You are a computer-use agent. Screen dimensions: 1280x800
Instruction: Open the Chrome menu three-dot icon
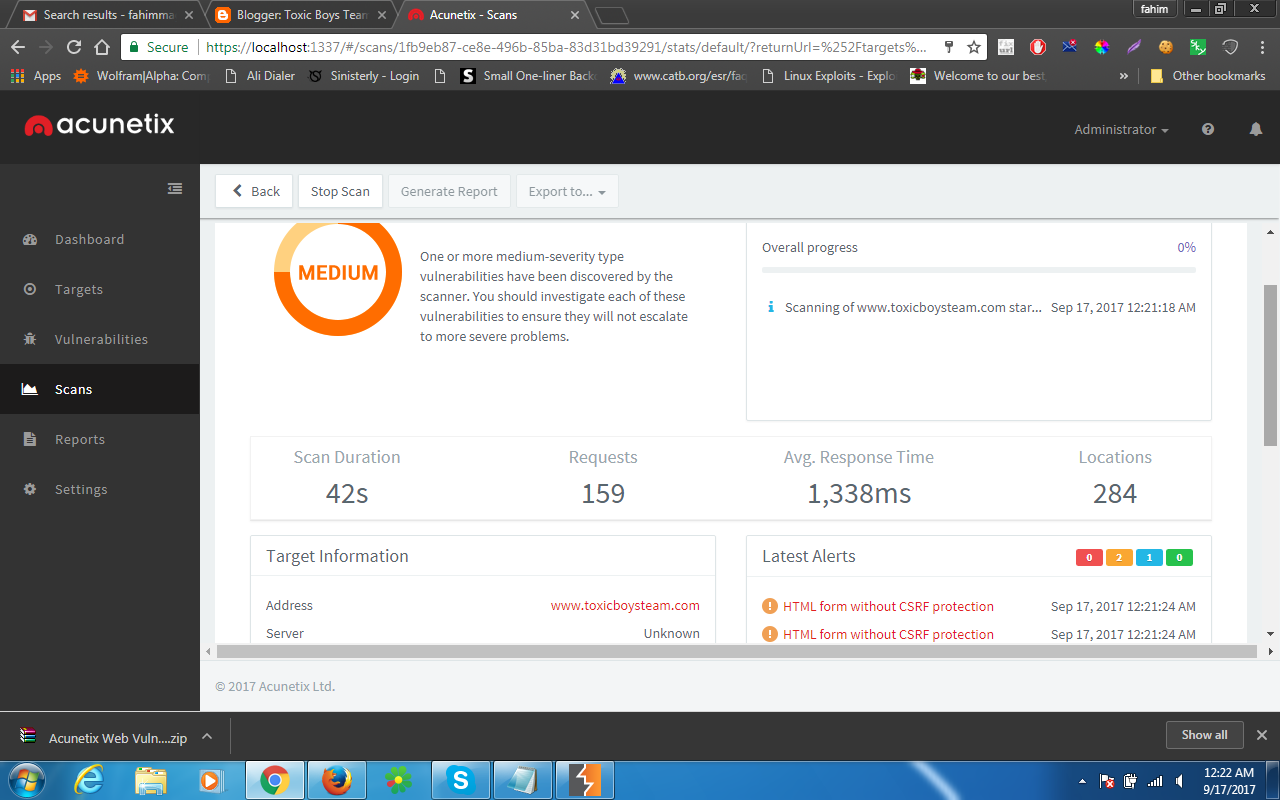pos(1264,47)
